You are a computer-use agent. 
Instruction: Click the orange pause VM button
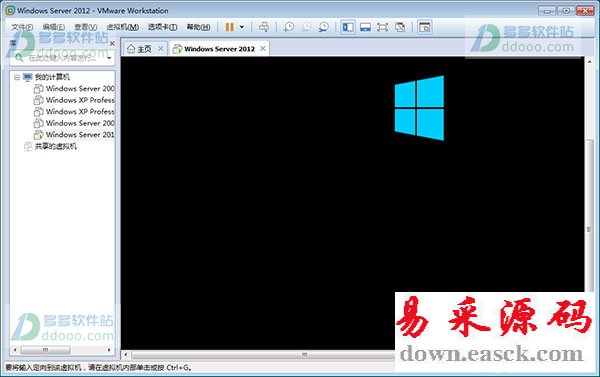229,27
